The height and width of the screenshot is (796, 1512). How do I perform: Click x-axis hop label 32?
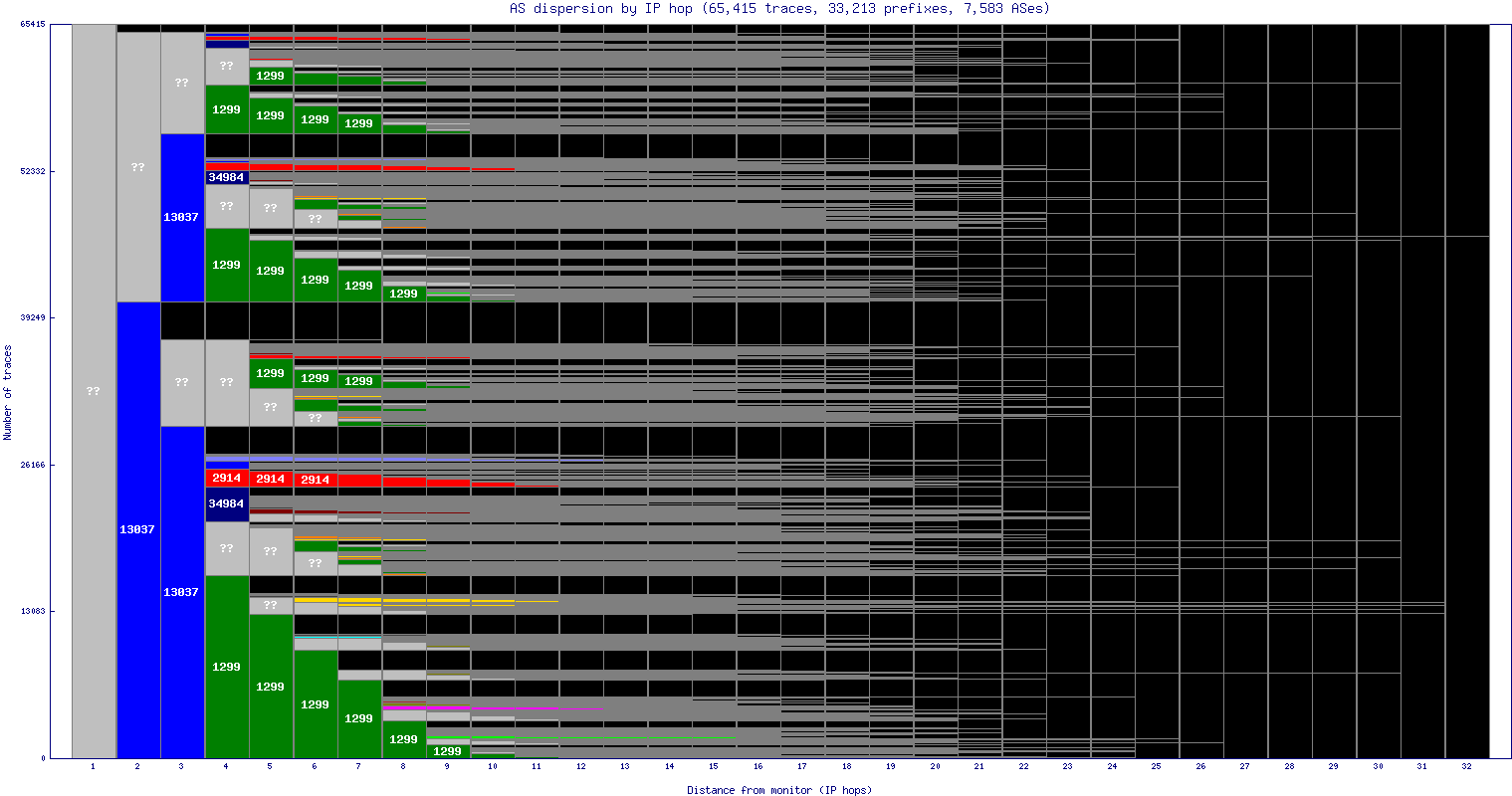click(1466, 767)
